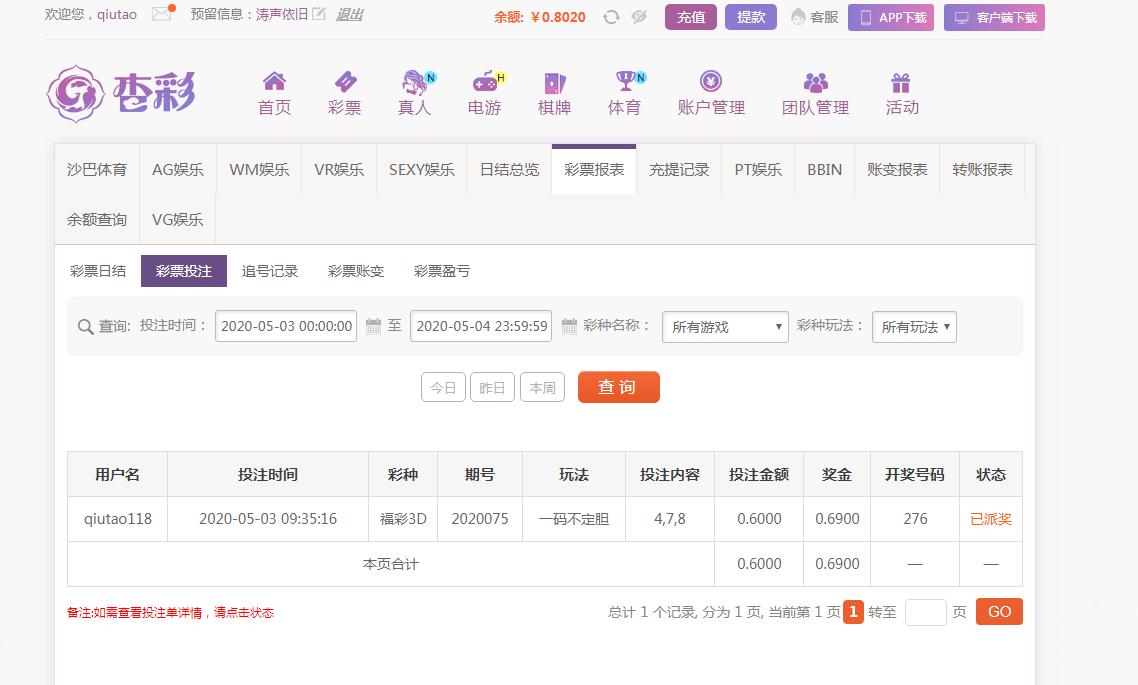
Task: Open the 体育 trophy icon
Action: (626, 82)
